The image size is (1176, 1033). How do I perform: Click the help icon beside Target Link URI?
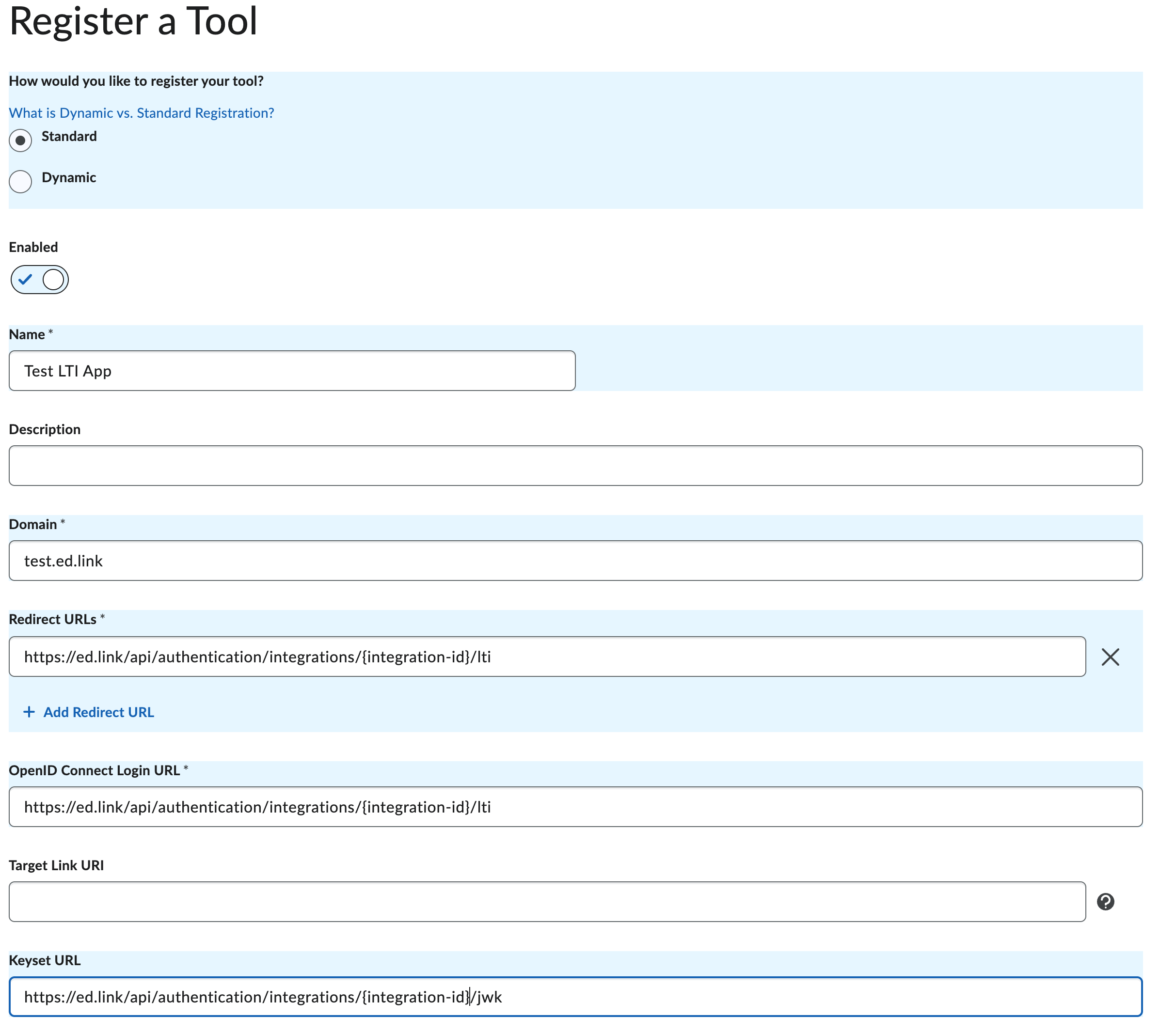(x=1105, y=901)
